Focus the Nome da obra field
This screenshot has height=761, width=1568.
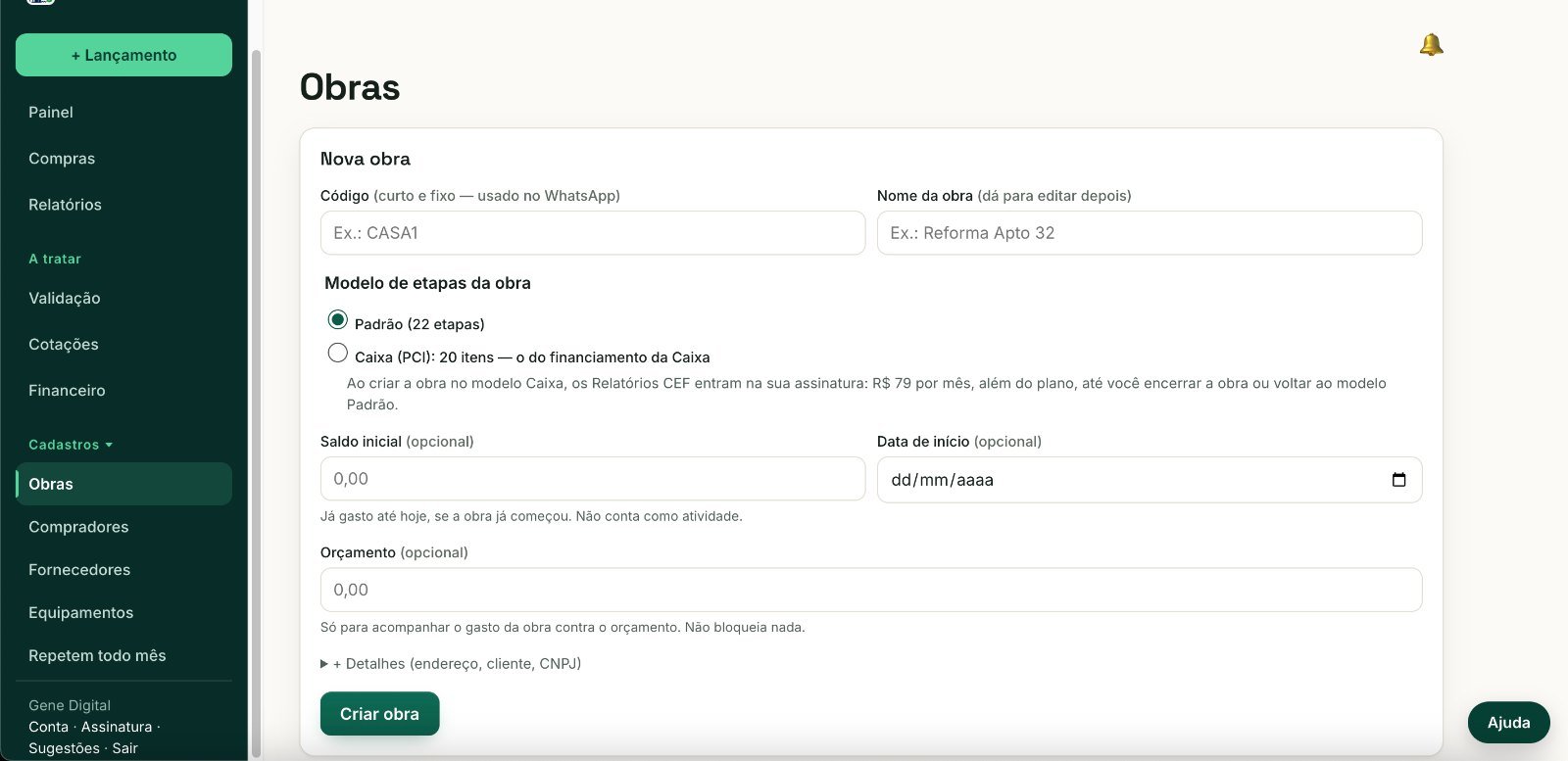tap(1150, 233)
